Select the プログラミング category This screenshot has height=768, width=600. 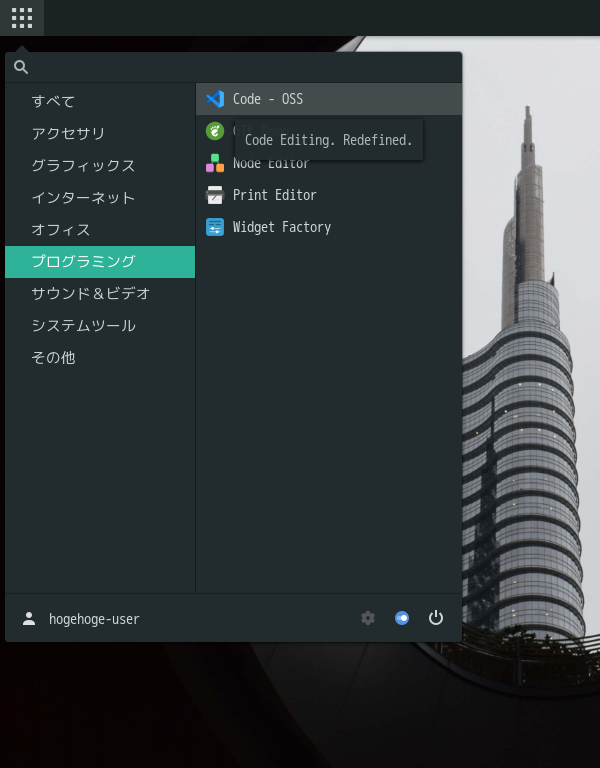point(100,262)
